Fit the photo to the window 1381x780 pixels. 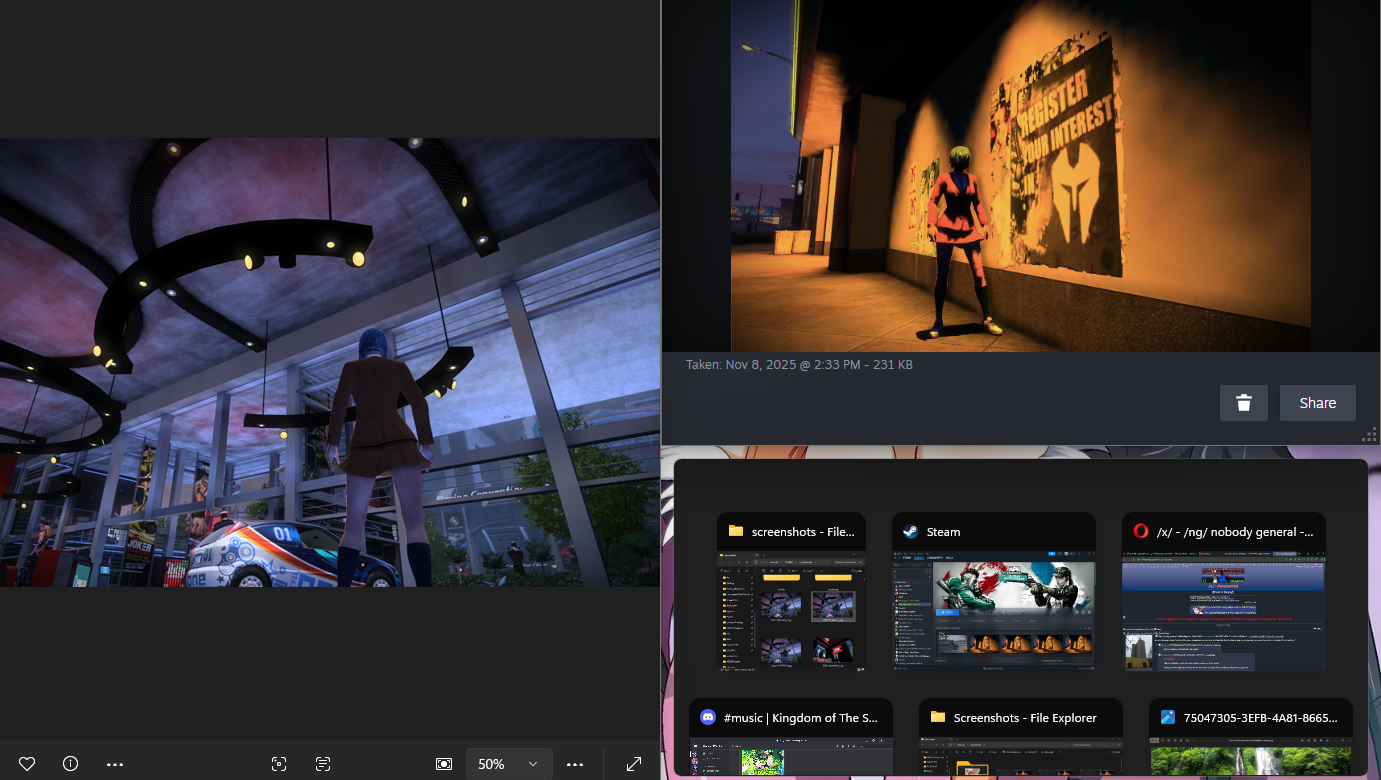tap(444, 764)
